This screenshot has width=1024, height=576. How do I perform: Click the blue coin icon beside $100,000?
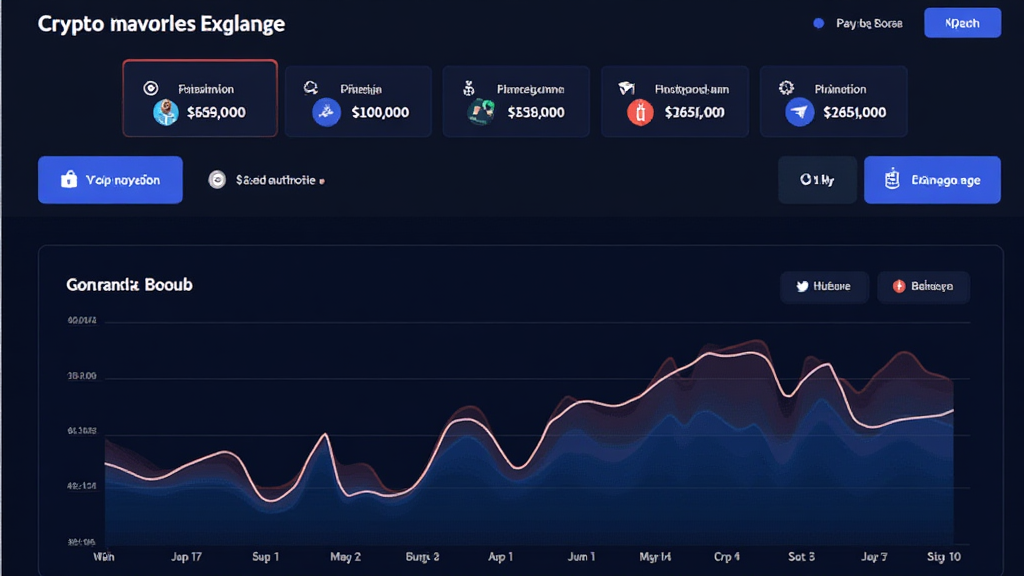[x=327, y=113]
